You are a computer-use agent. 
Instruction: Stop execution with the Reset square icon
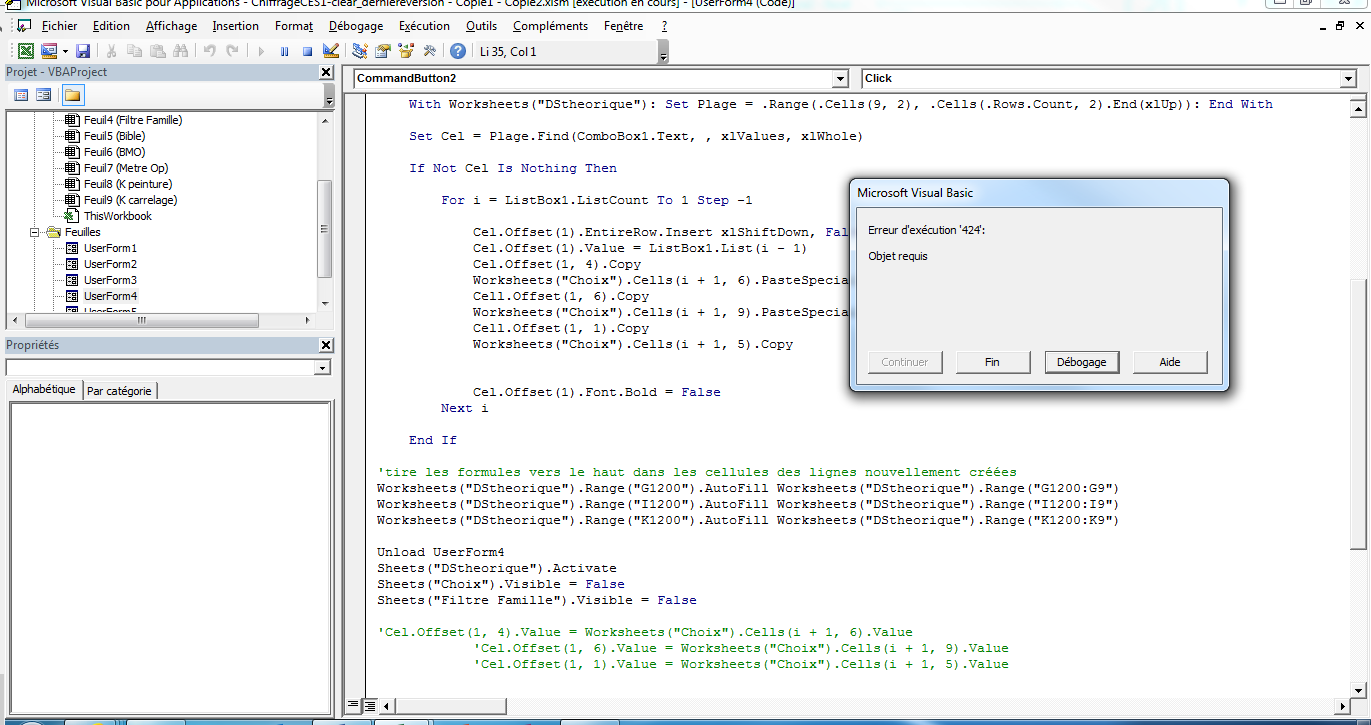tap(307, 51)
